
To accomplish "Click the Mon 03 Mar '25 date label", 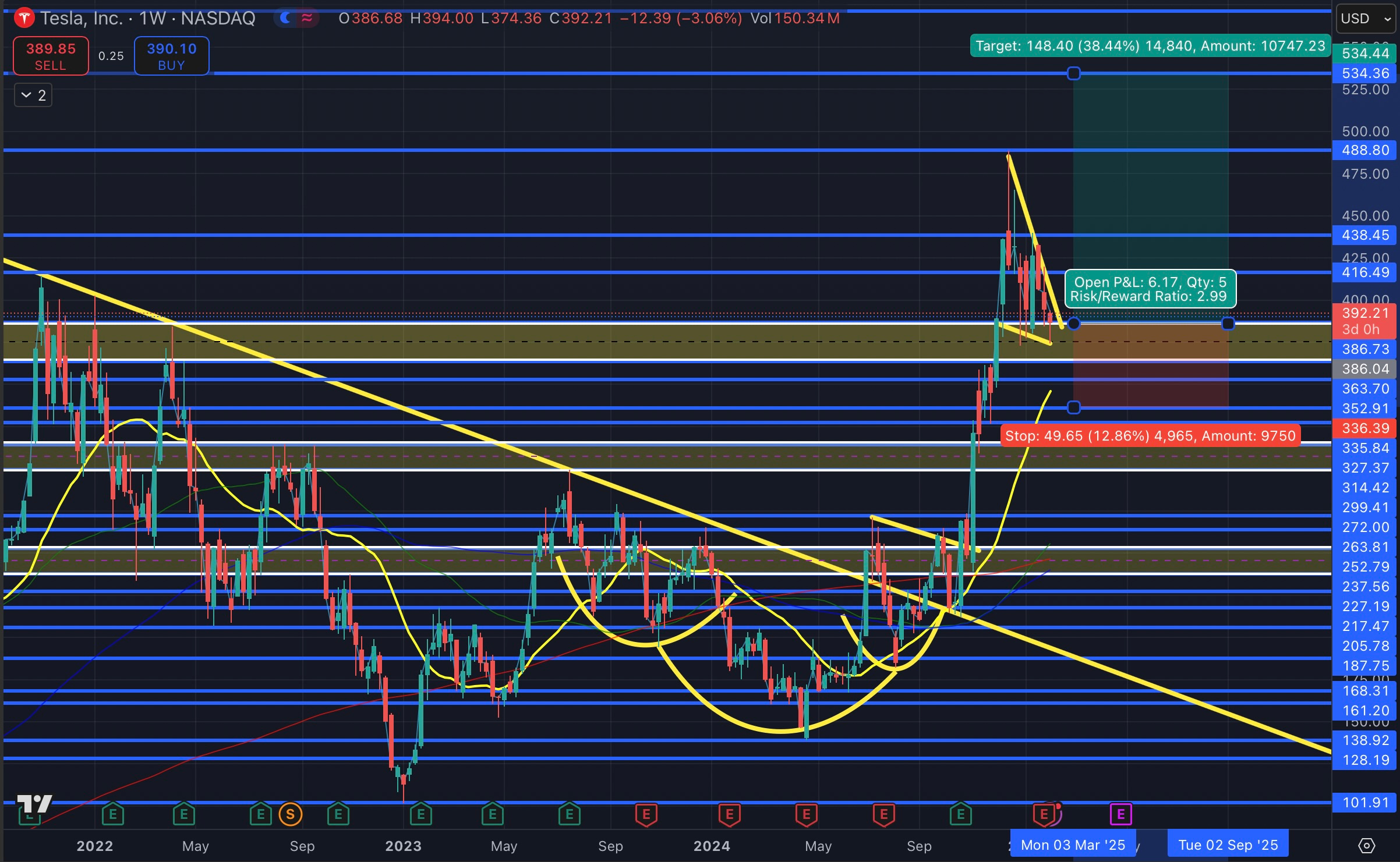I will pyautogui.click(x=1073, y=845).
